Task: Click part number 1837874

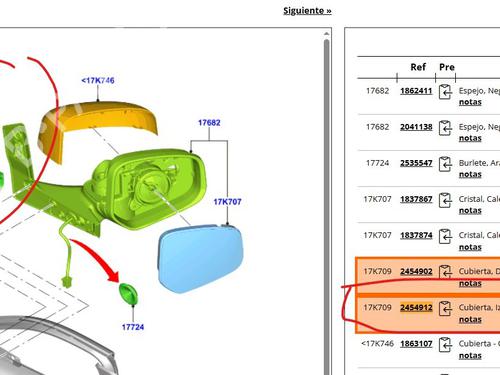Action: 416,235
